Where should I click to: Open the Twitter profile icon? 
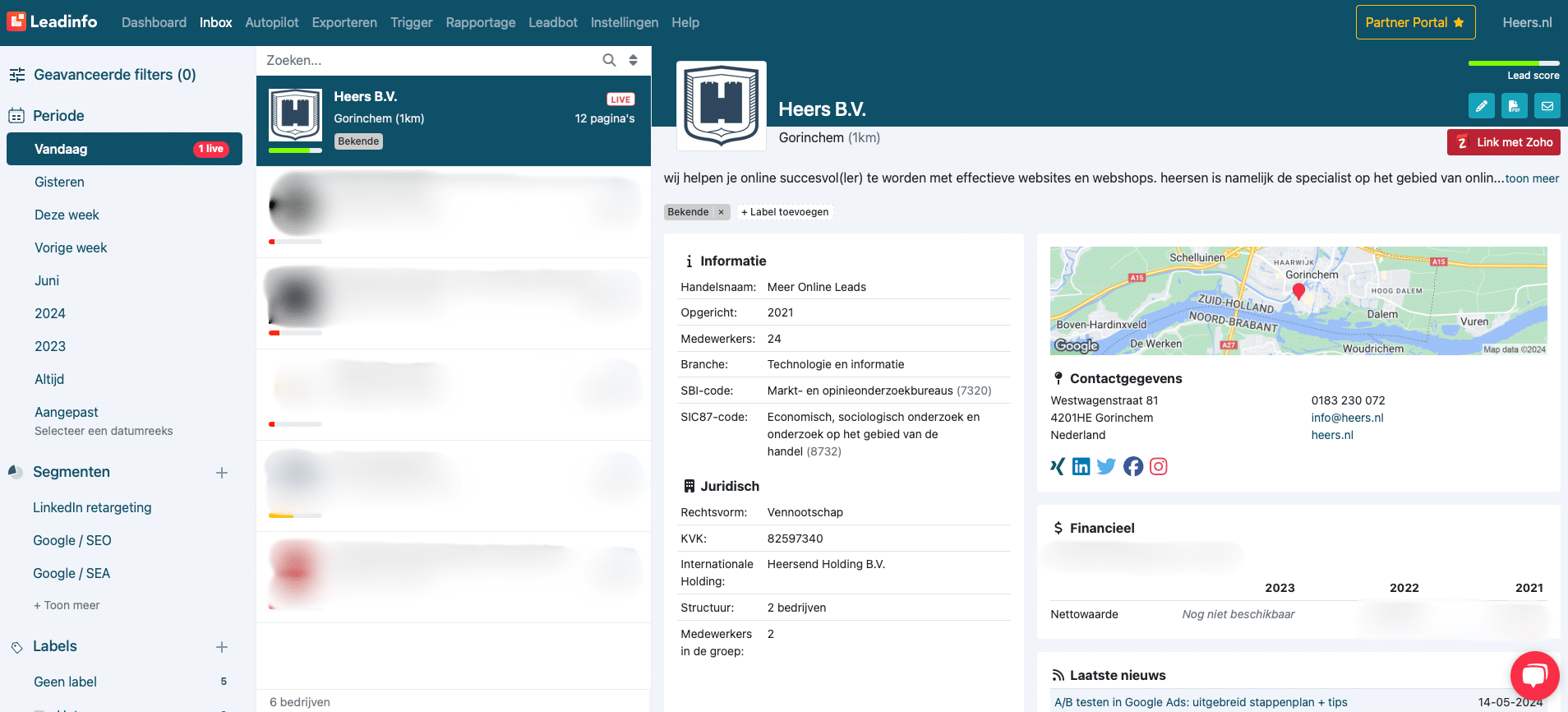1106,466
